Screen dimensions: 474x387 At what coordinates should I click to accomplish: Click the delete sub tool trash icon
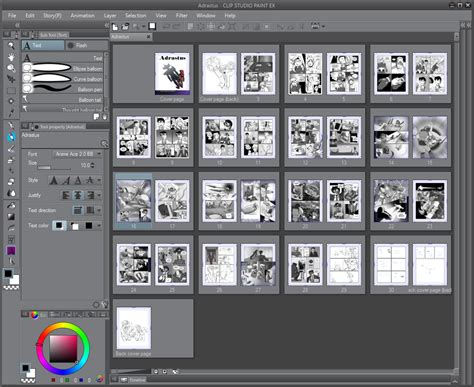point(104,116)
